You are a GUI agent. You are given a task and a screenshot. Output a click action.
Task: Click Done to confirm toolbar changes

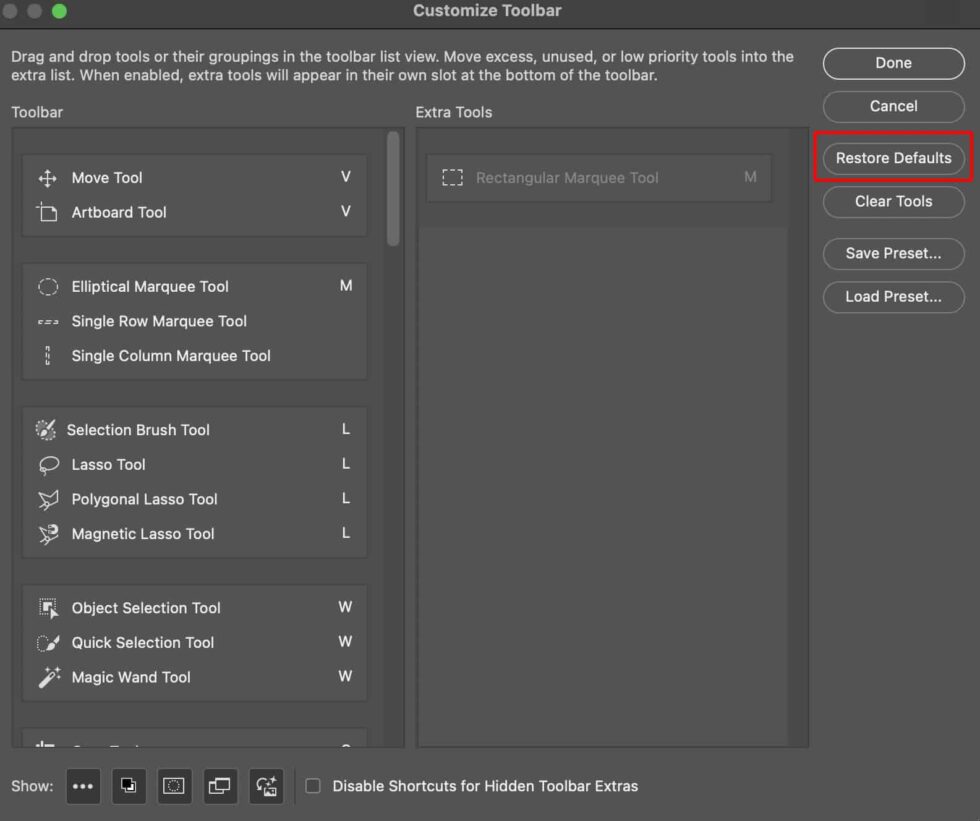pos(893,63)
